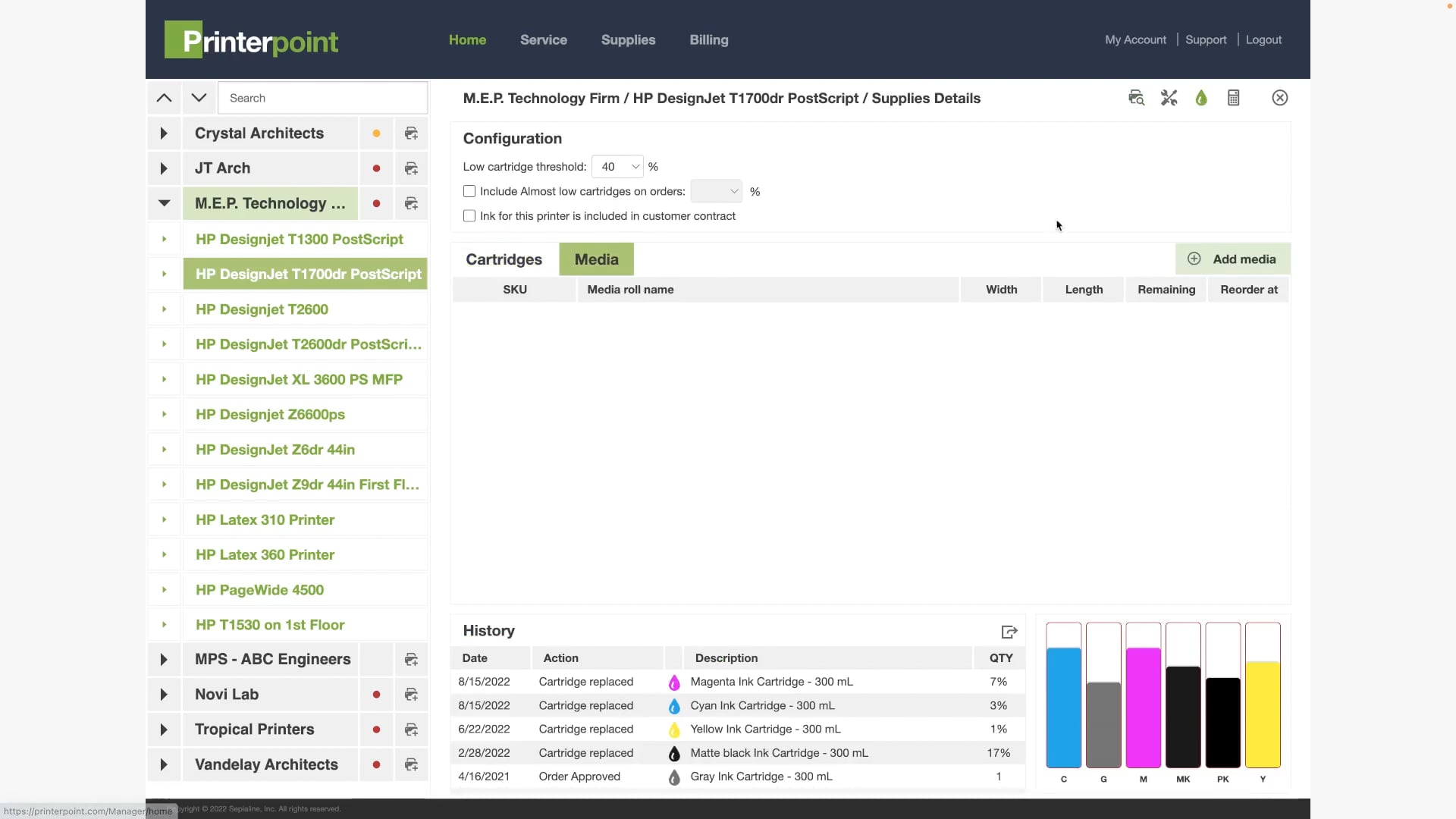Click the gray ink drop in History
This screenshot has height=819, width=1456.
click(674, 777)
